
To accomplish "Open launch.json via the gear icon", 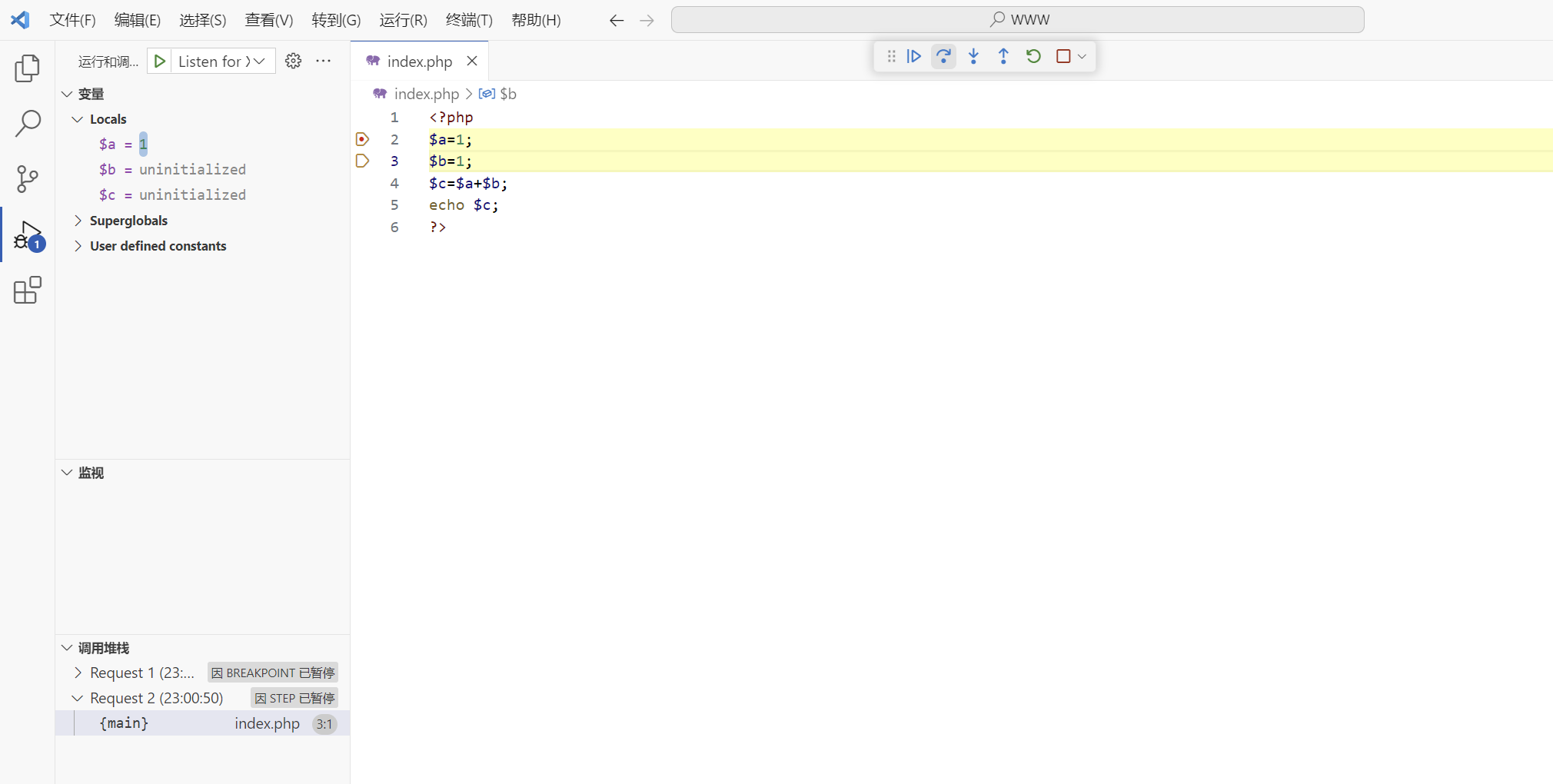I will tap(293, 61).
